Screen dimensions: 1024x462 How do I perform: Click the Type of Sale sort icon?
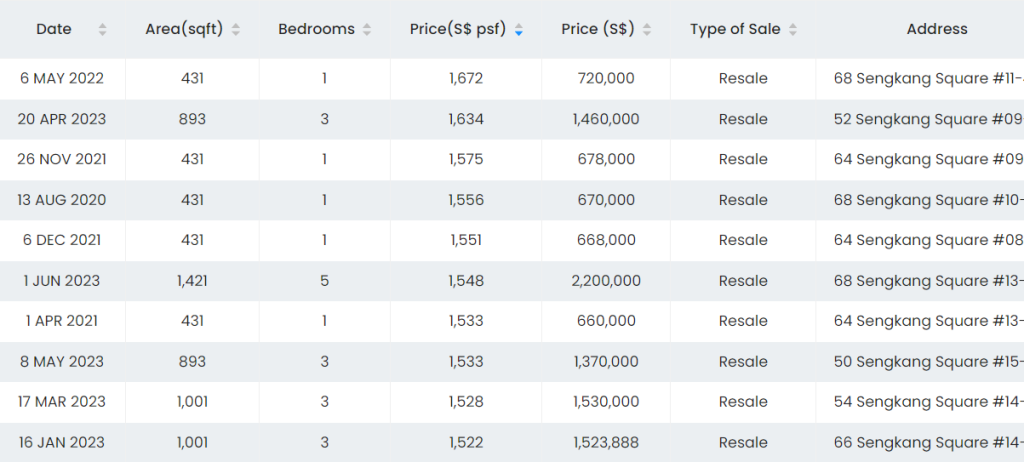tap(793, 30)
